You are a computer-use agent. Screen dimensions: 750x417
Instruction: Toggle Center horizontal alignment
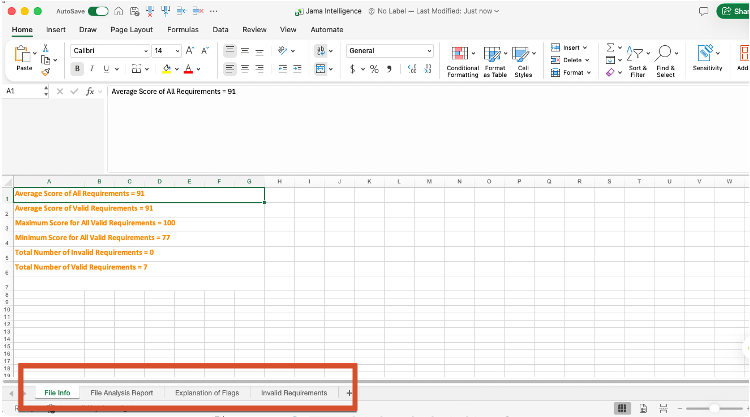pos(245,69)
